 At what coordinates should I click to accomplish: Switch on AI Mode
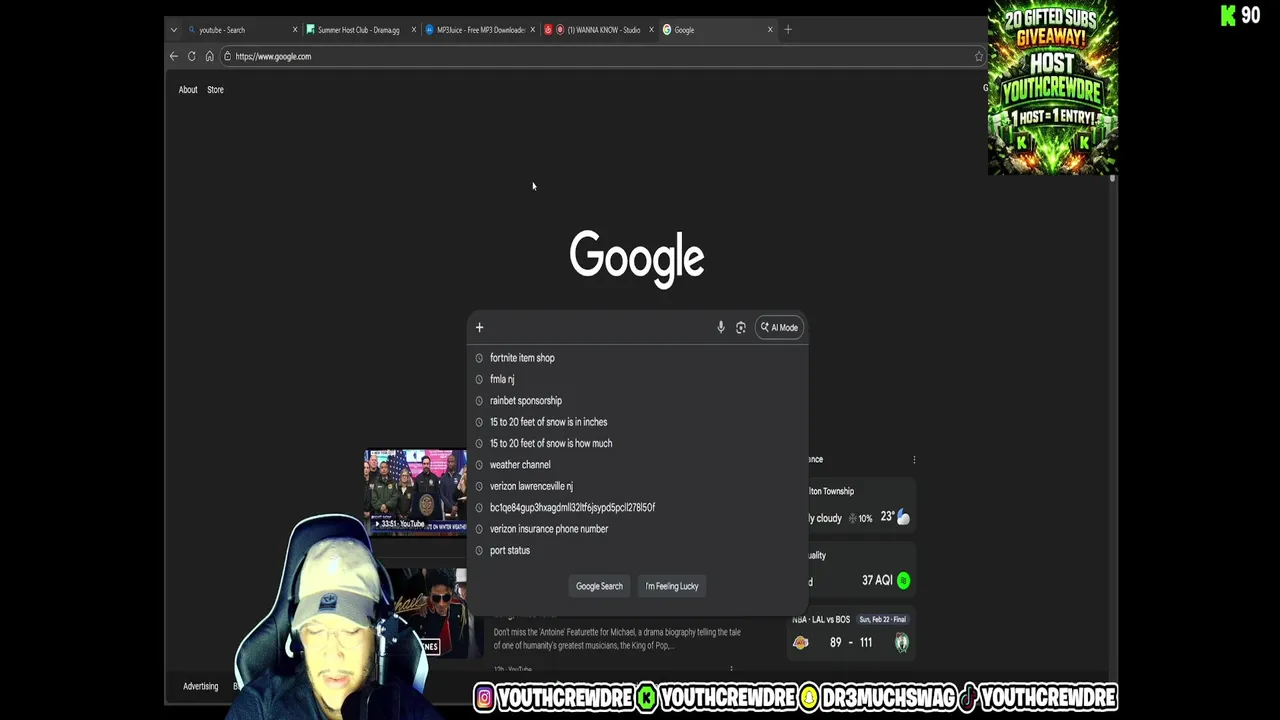[x=779, y=327]
